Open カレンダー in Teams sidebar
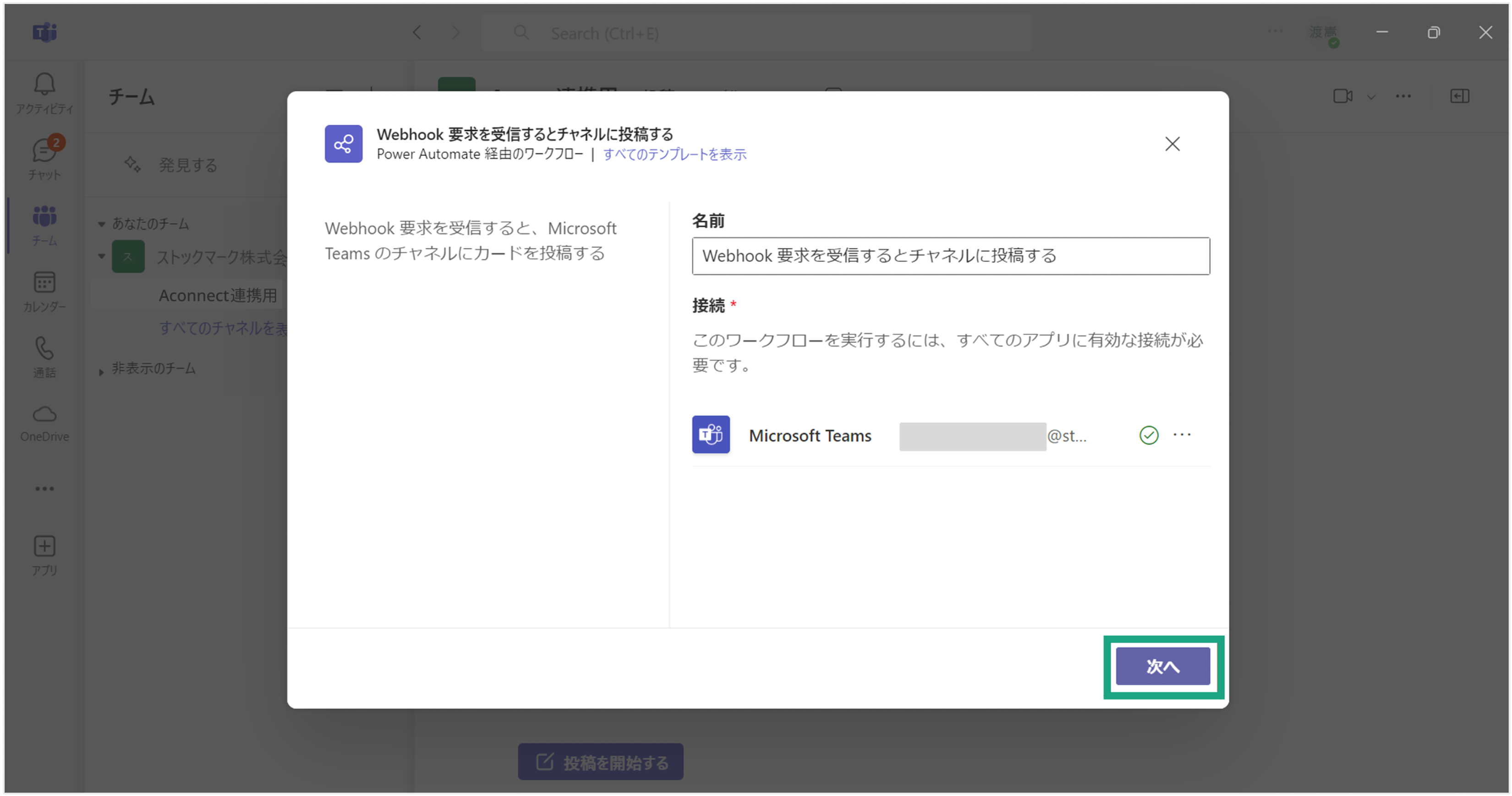1512x796 pixels. point(44,292)
